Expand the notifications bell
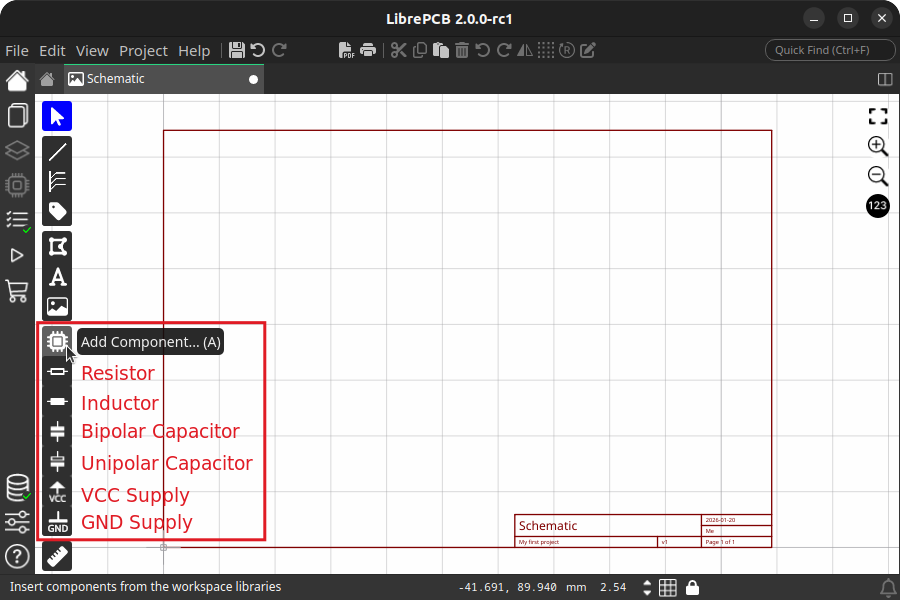 tap(888, 587)
